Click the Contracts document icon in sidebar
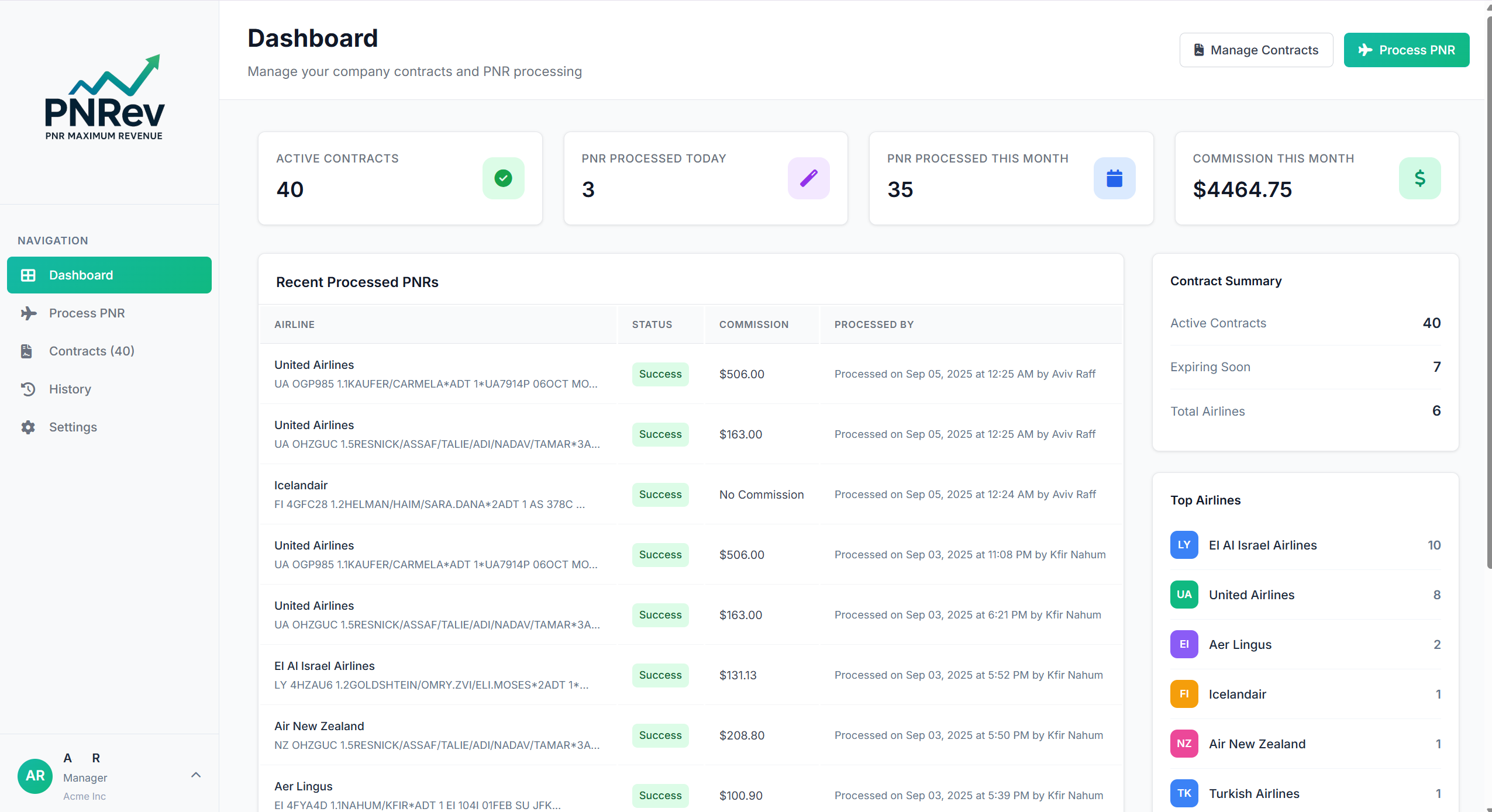 coord(27,351)
